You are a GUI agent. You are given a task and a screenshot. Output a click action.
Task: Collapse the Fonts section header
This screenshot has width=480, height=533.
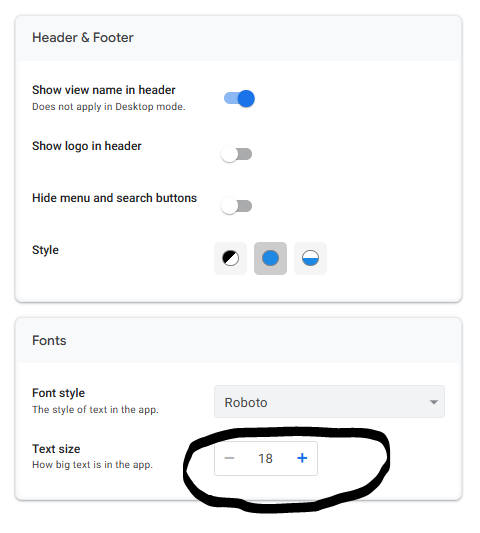(x=239, y=341)
